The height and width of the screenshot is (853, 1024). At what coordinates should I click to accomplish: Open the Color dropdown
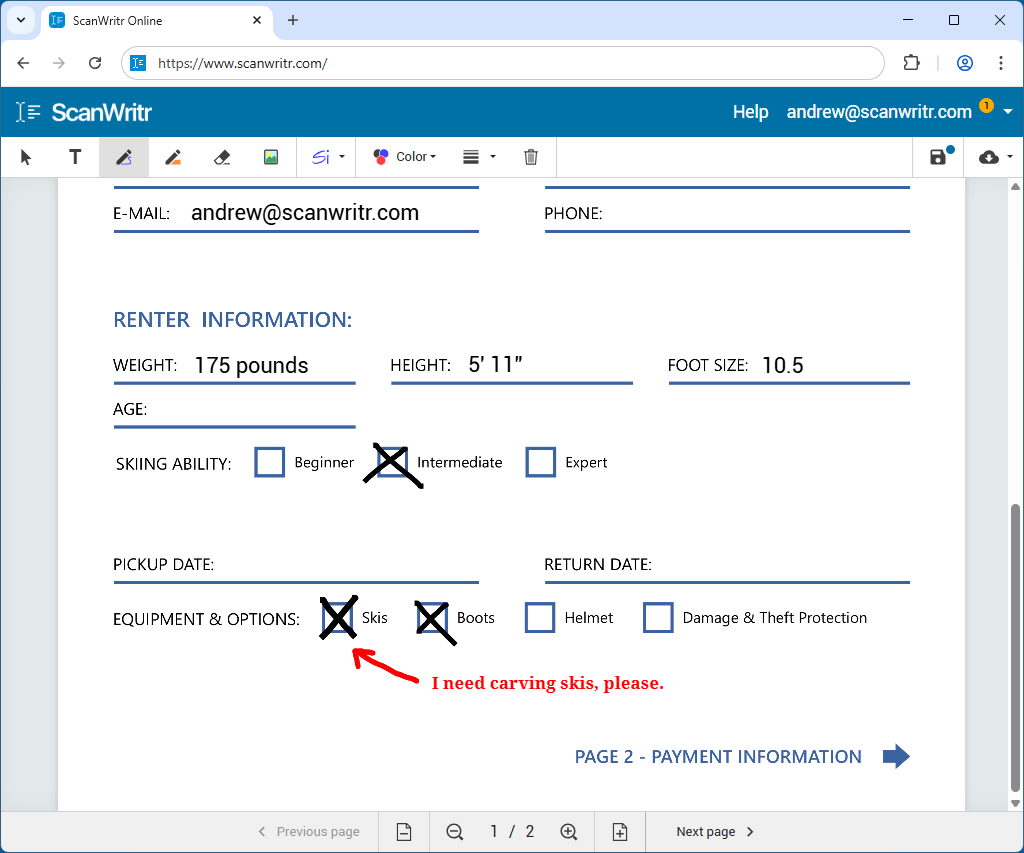tap(404, 157)
